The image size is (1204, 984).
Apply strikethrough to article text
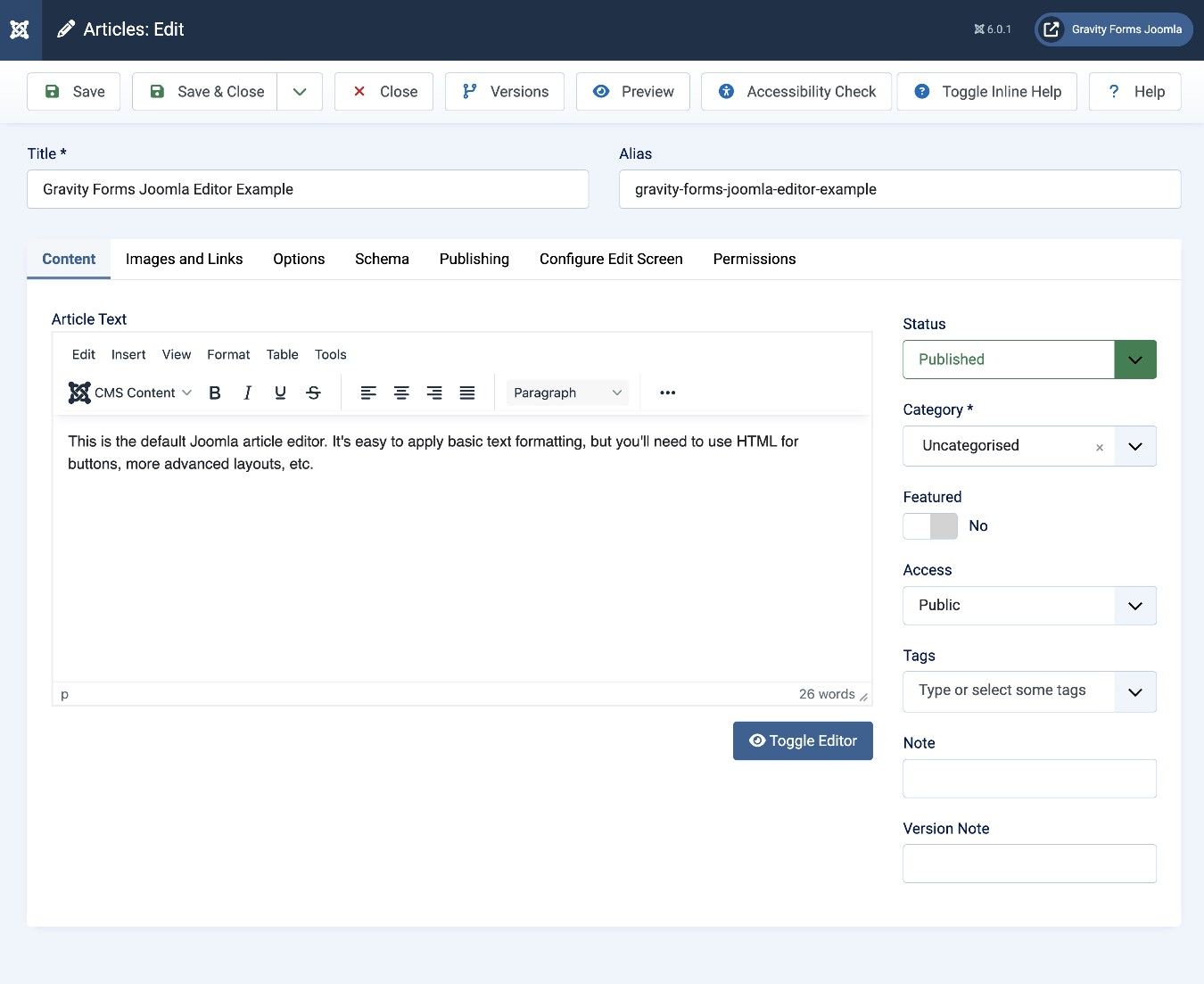[x=313, y=393]
